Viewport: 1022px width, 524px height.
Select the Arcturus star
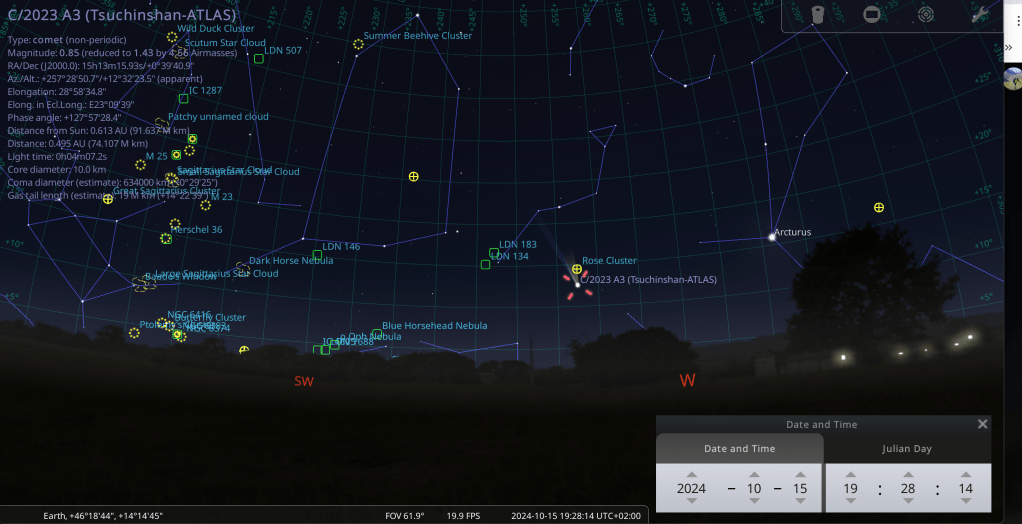771,237
